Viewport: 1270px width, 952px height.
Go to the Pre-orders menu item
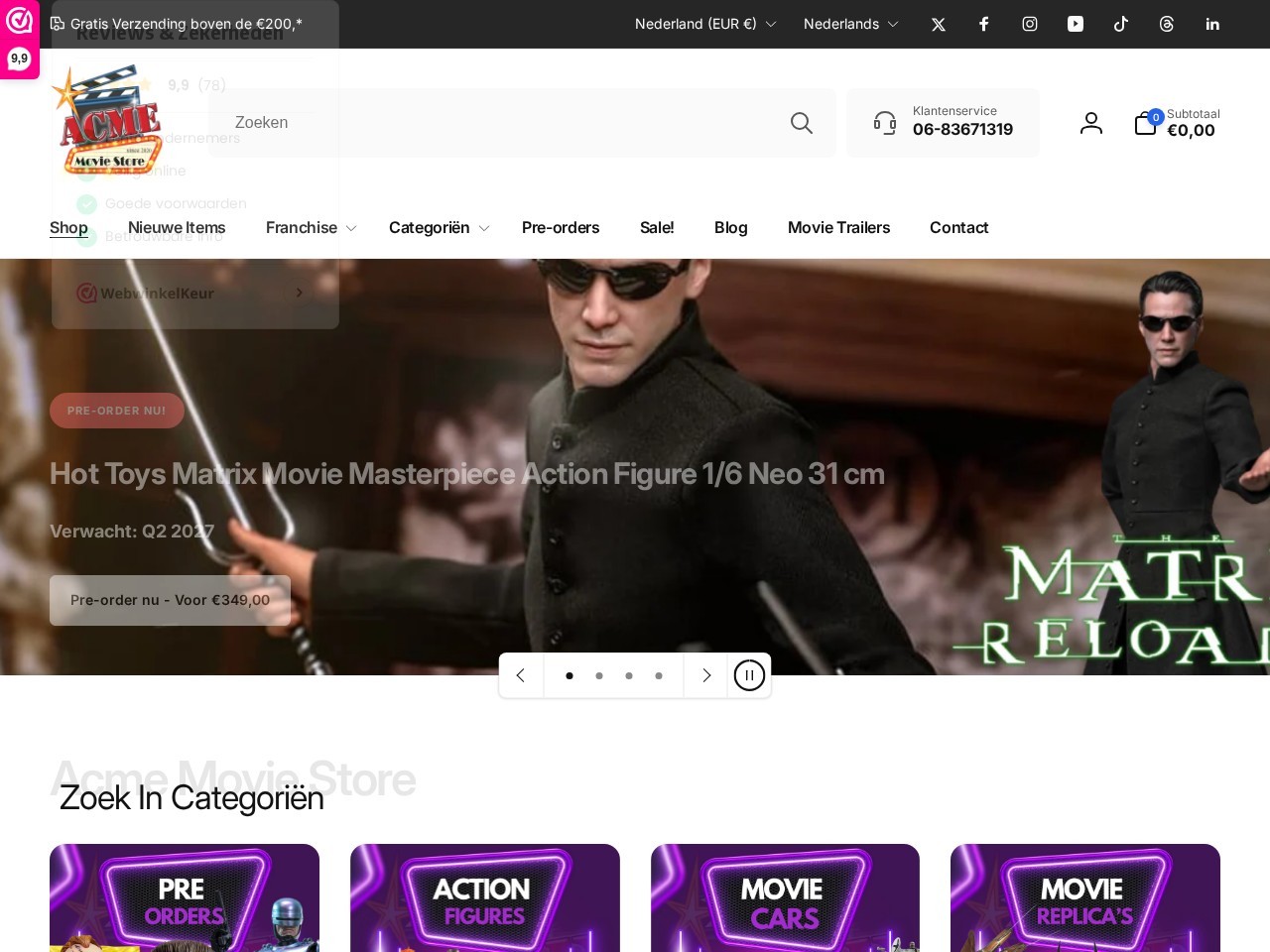[x=561, y=227]
